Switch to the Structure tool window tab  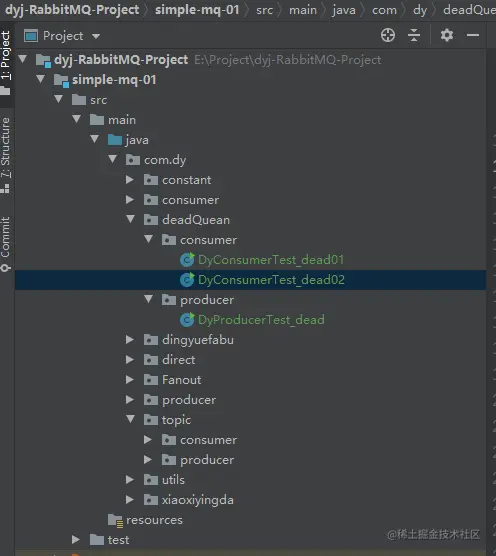pyautogui.click(x=6, y=155)
